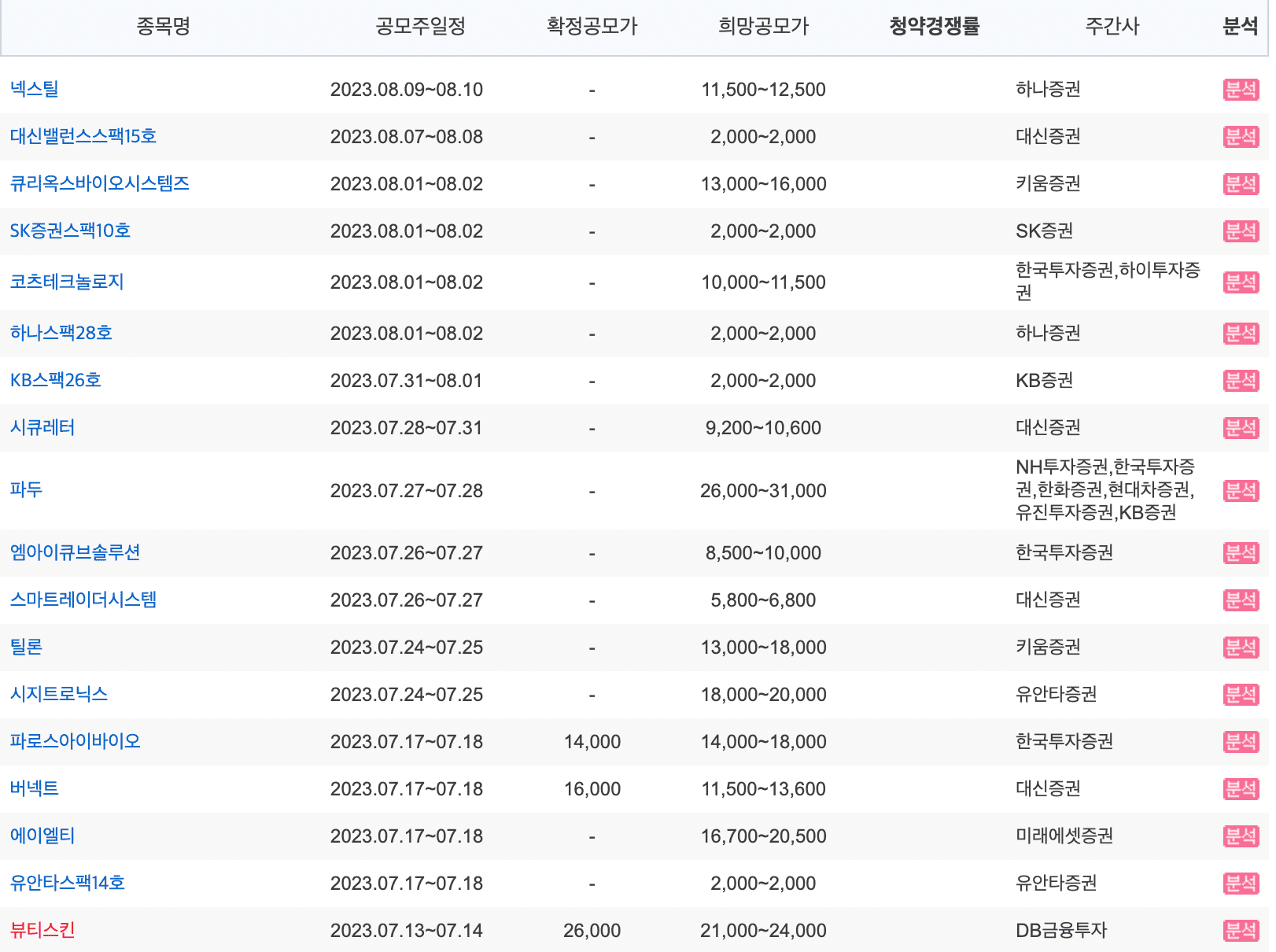
Task: Click the 공모주일정 column header
Action: (421, 27)
